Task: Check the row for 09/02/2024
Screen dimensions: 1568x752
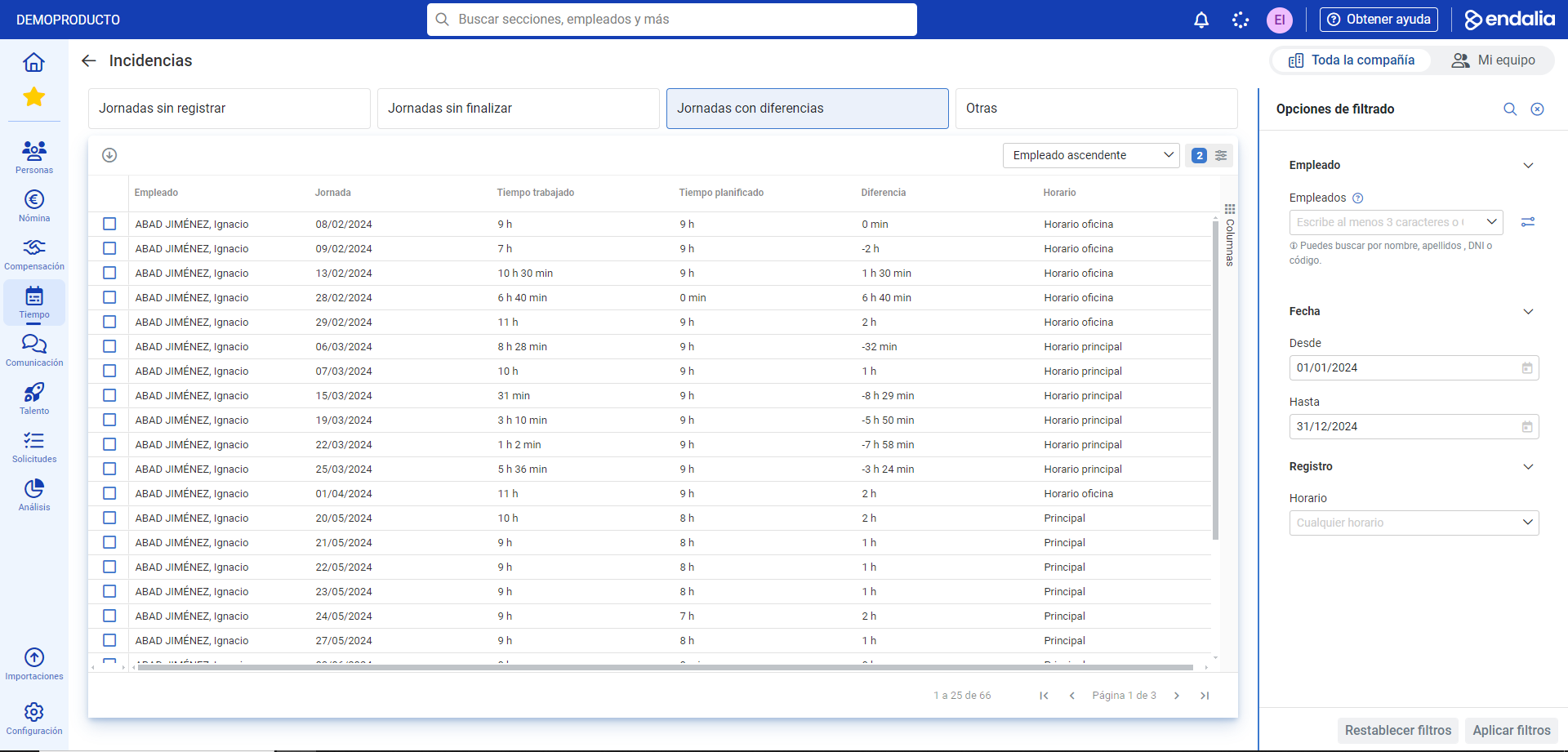Action: coord(109,248)
